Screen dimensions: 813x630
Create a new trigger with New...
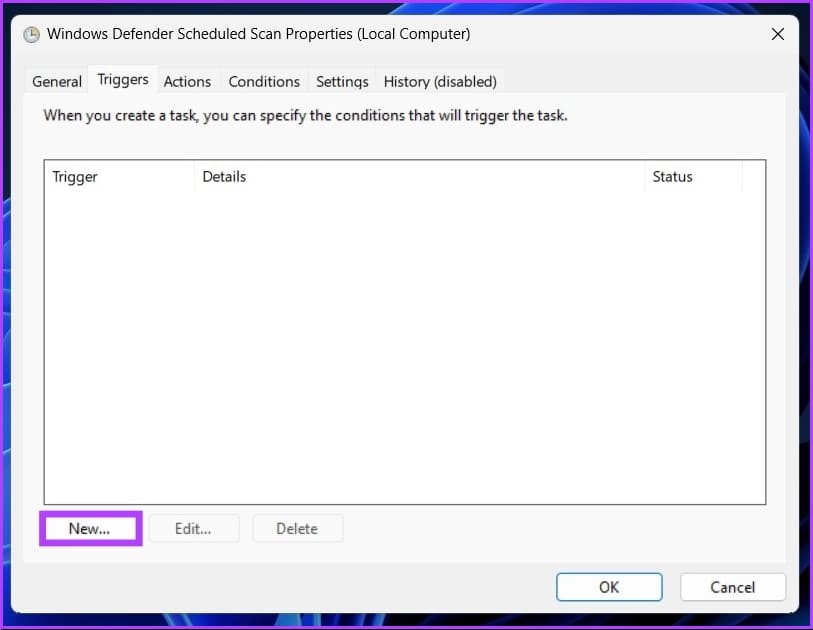pos(90,528)
